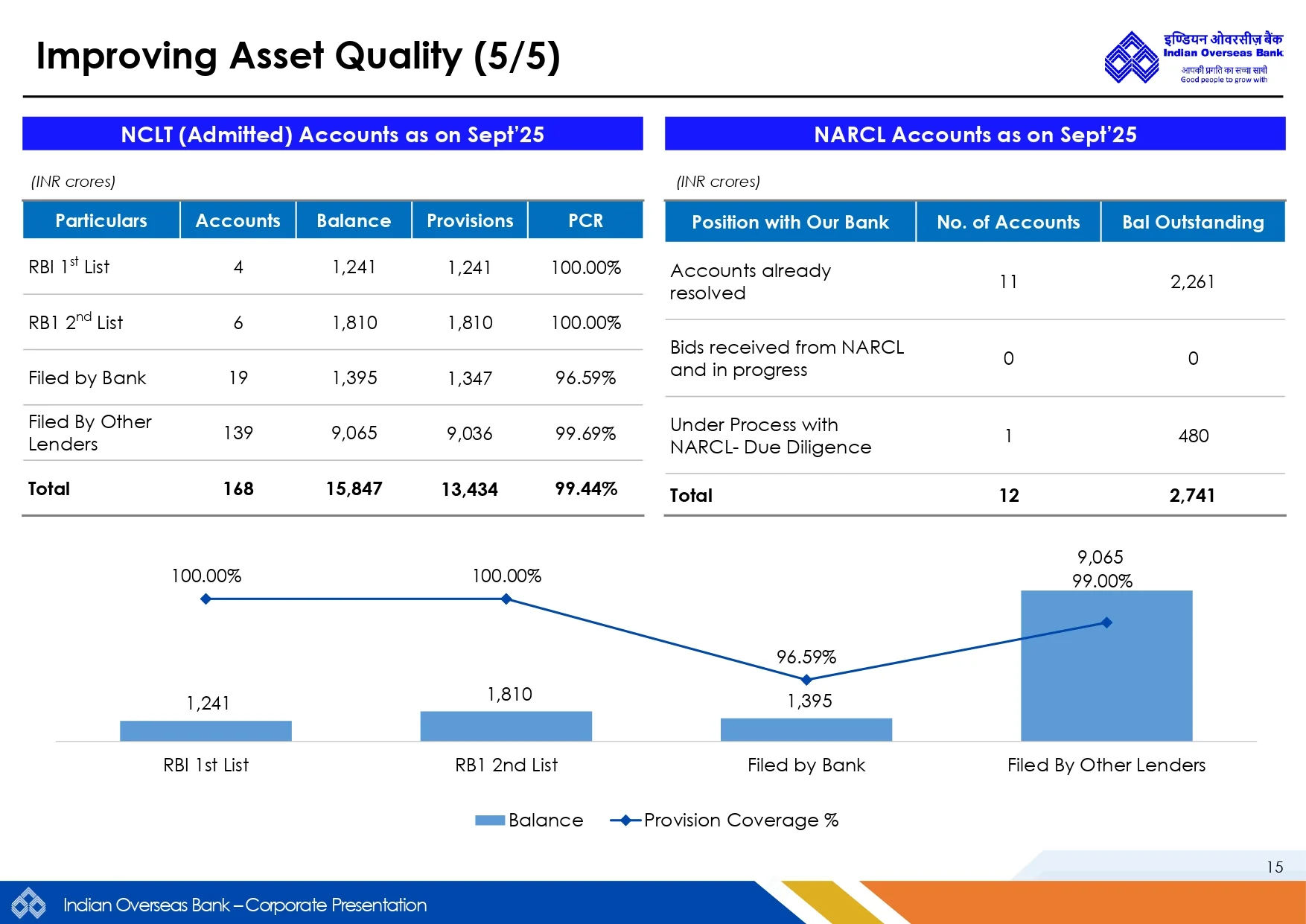Click the RBI 1st List balance bar
Image resolution: width=1306 pixels, height=924 pixels.
tap(206, 730)
